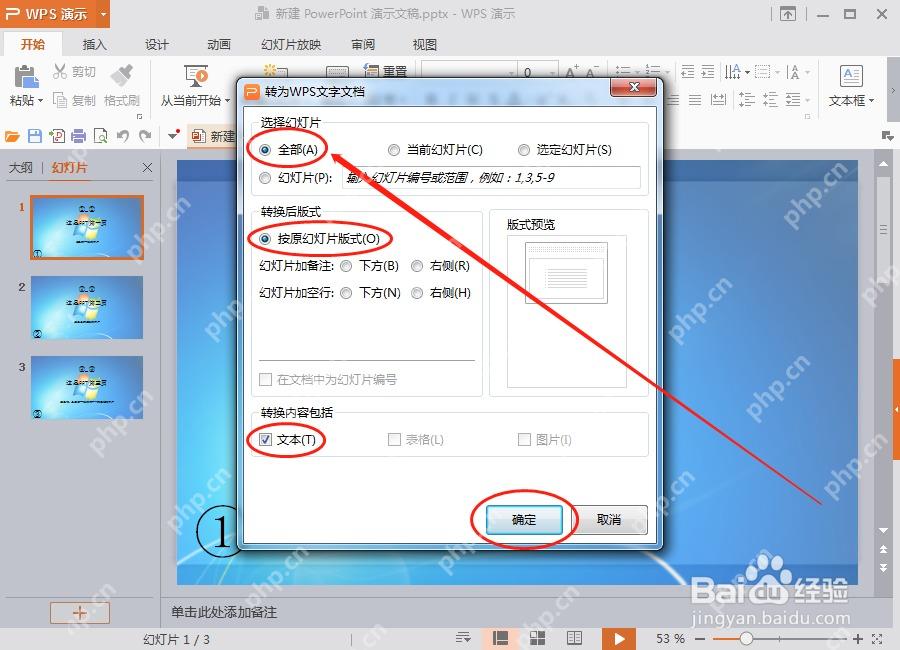The image size is (900, 650).
Task: Click the Cut (剪切) scissors icon
Action: coord(60,71)
